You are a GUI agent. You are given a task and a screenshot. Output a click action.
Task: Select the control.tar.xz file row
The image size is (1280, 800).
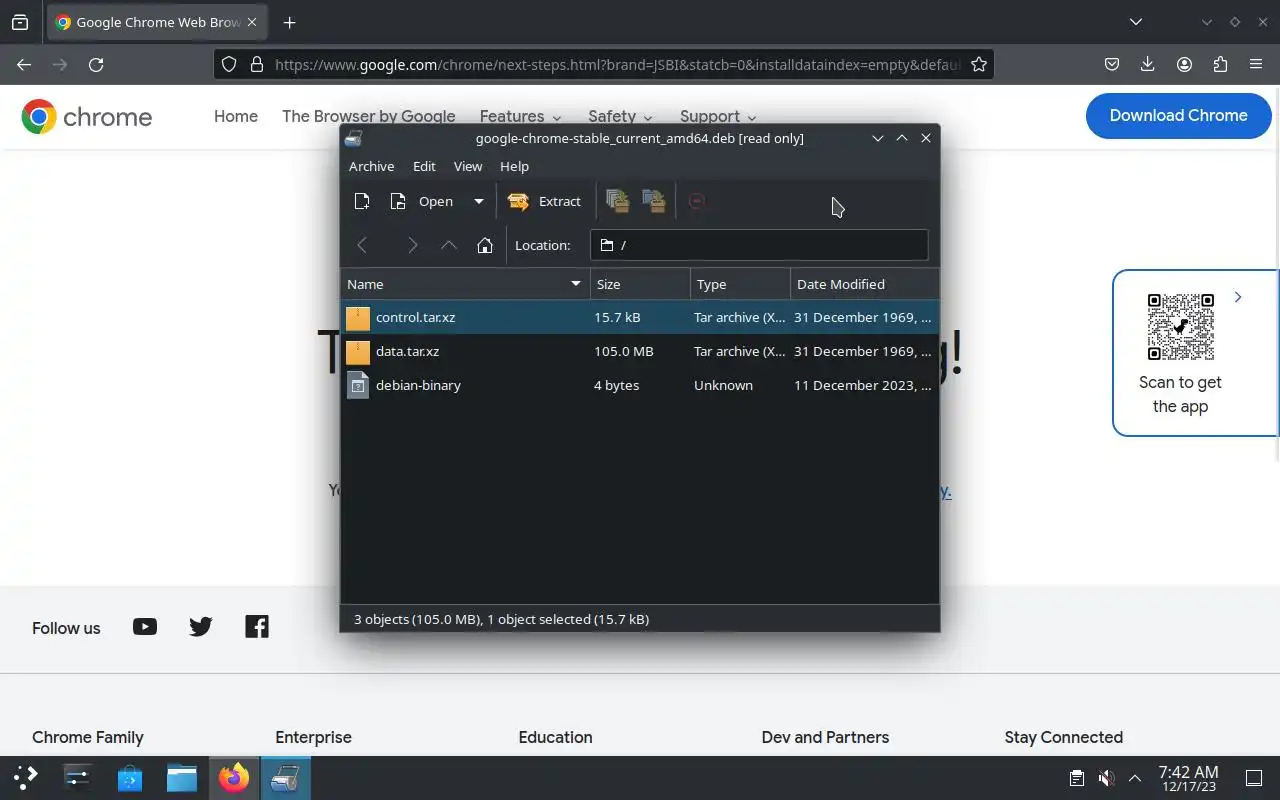640,317
